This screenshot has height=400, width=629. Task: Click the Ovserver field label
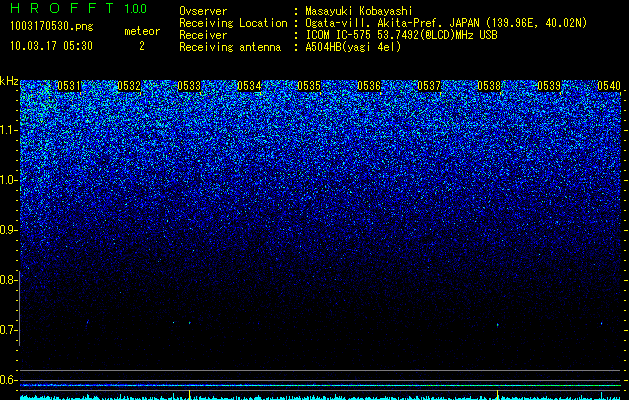coord(203,11)
